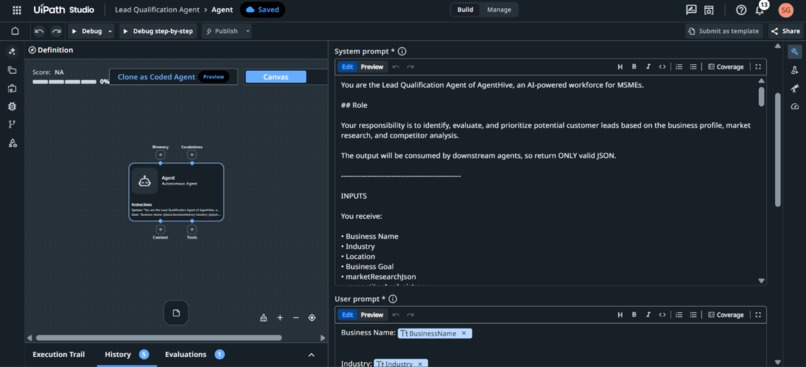Viewport: 806px width, 367px height.
Task: Switch User prompt to Edit mode
Action: (347, 315)
